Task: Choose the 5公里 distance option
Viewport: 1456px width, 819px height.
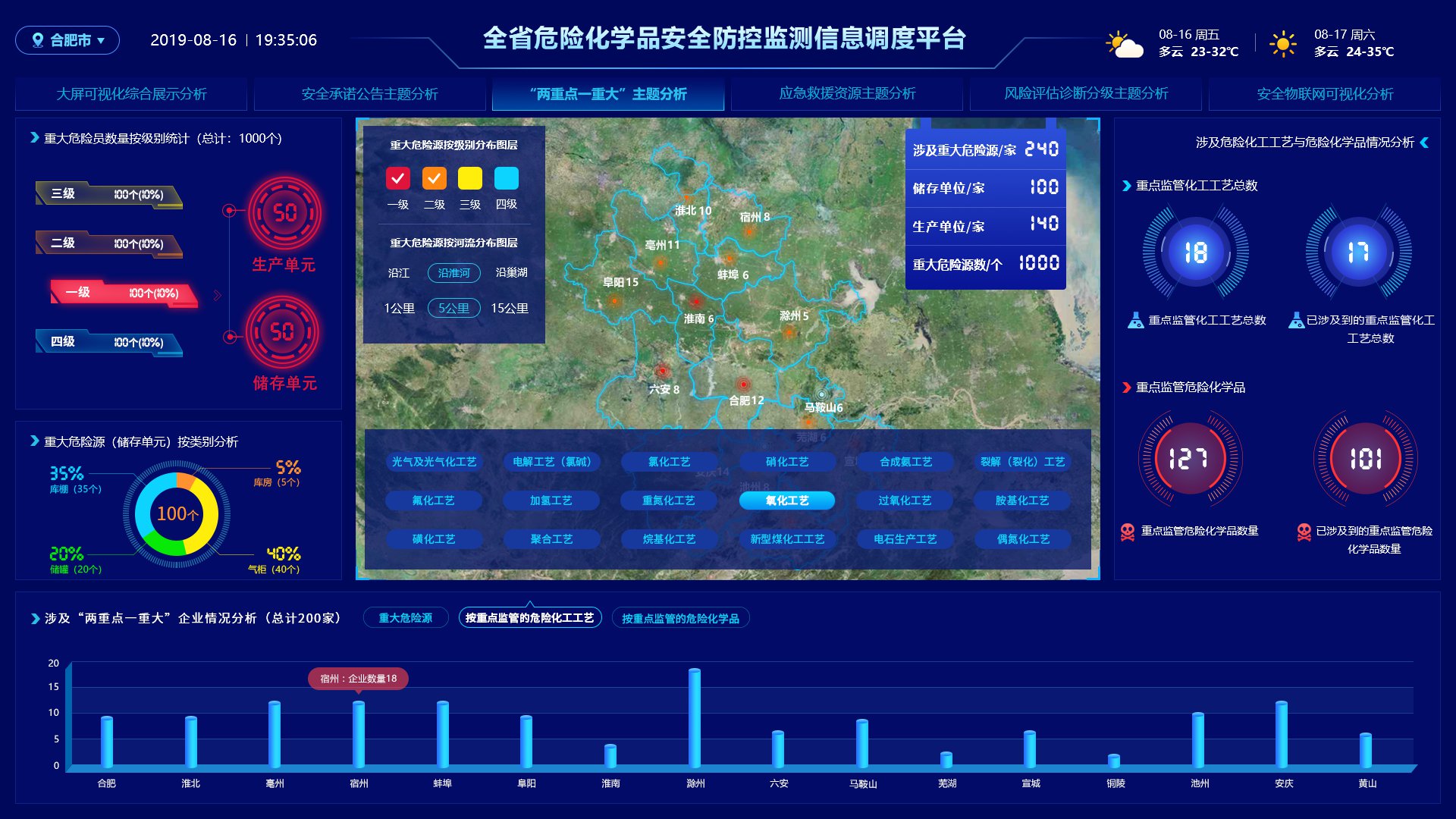Action: pos(454,309)
